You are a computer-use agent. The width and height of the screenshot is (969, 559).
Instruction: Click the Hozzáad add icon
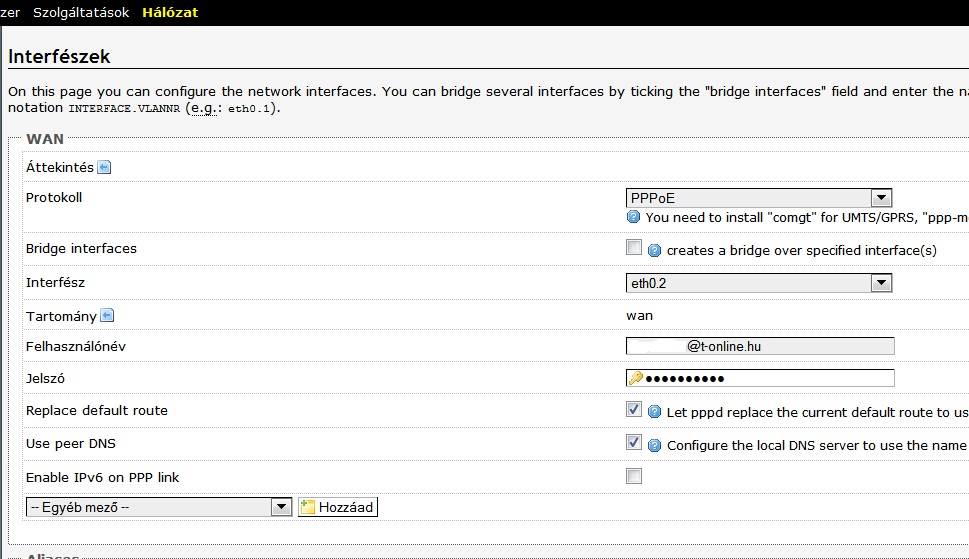coord(308,507)
